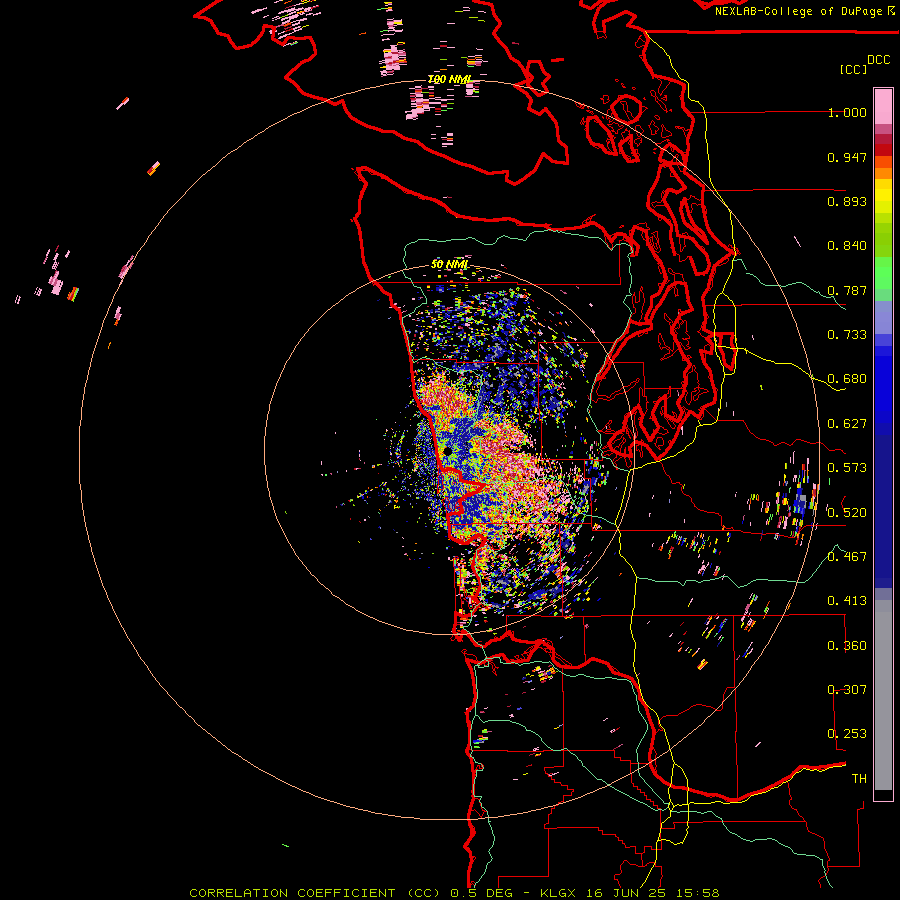Select the 0.360 scale value
This screenshot has width=900, height=900.
pyautogui.click(x=847, y=646)
